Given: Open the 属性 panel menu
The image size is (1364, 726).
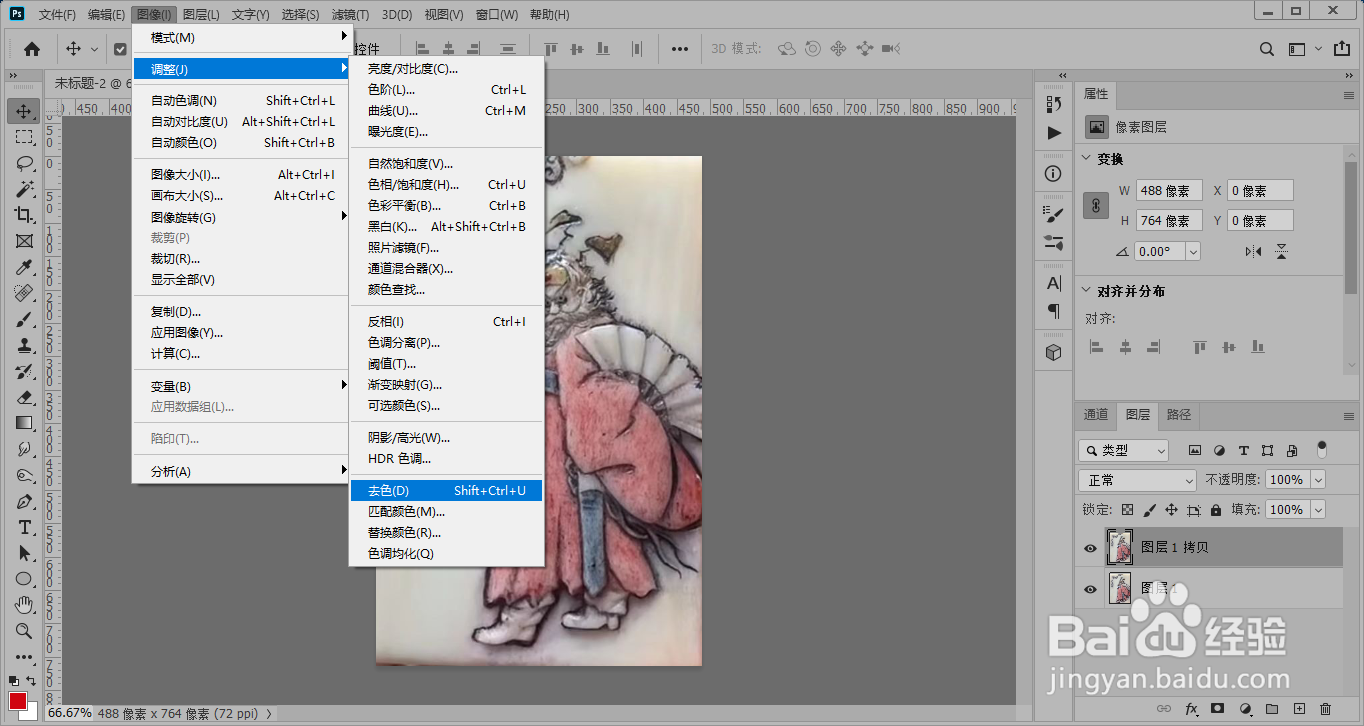Looking at the screenshot, I should [1349, 94].
